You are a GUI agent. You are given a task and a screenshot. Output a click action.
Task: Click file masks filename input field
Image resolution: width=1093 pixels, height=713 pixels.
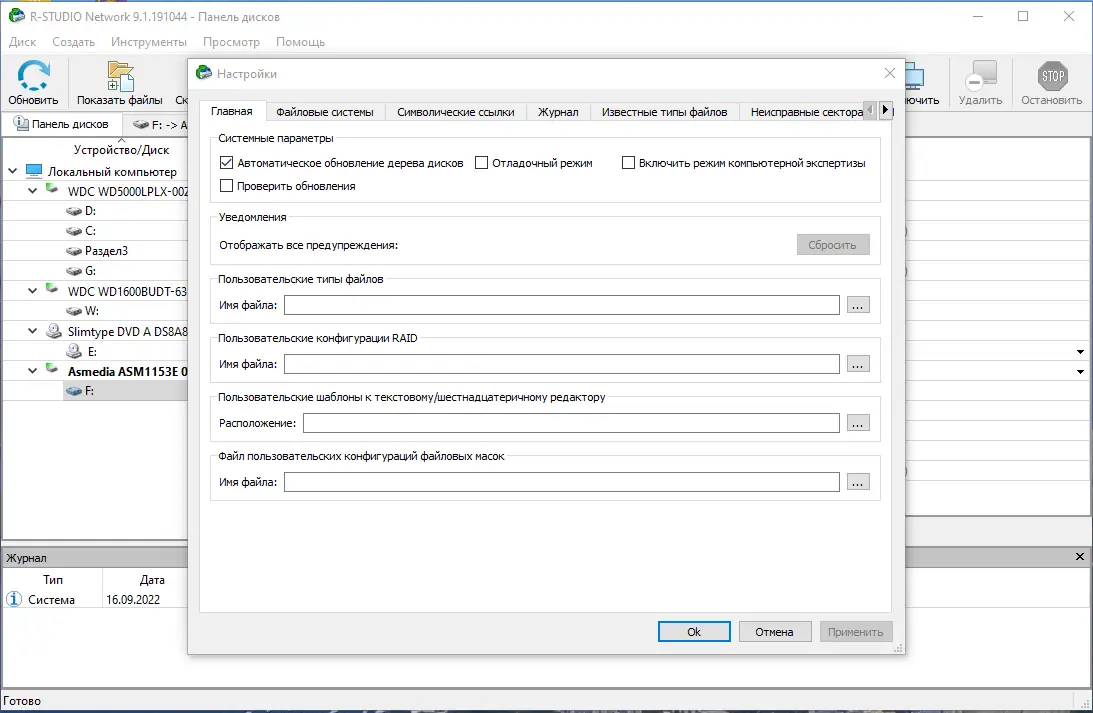pos(561,482)
